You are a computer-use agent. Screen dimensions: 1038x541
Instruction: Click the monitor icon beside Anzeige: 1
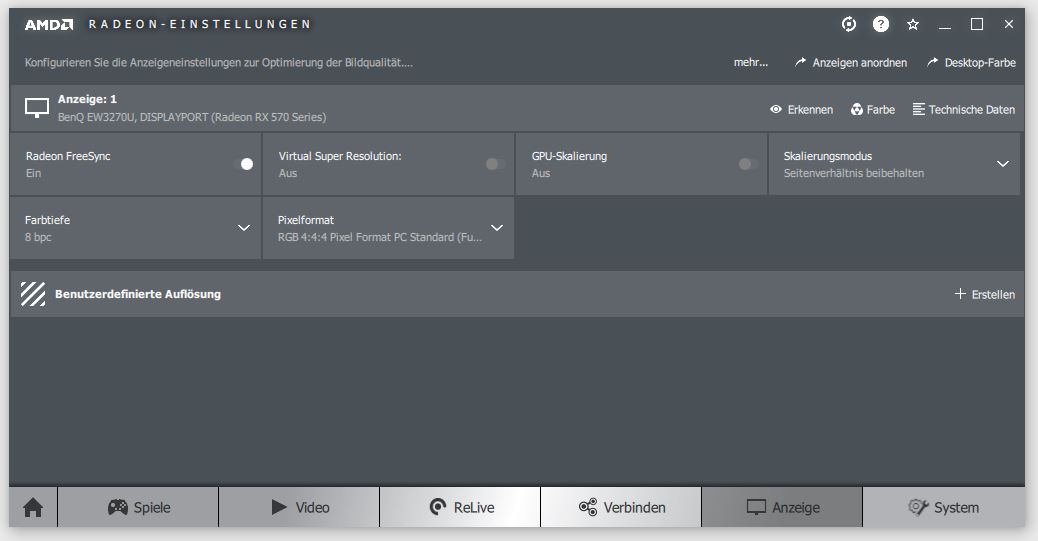[x=36, y=108]
